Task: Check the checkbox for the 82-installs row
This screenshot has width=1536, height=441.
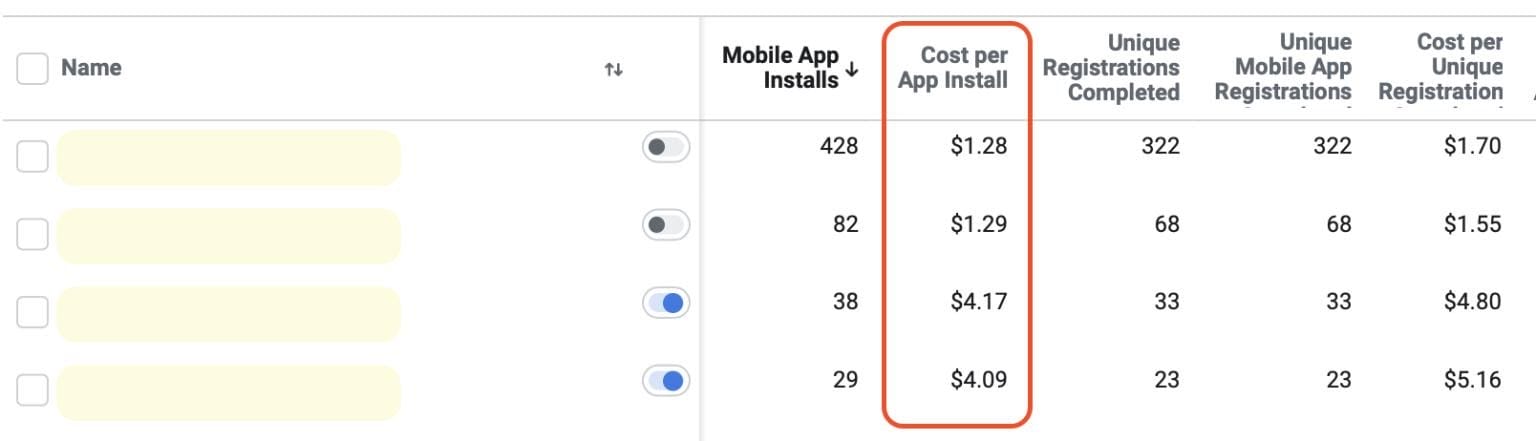Action: coord(32,234)
